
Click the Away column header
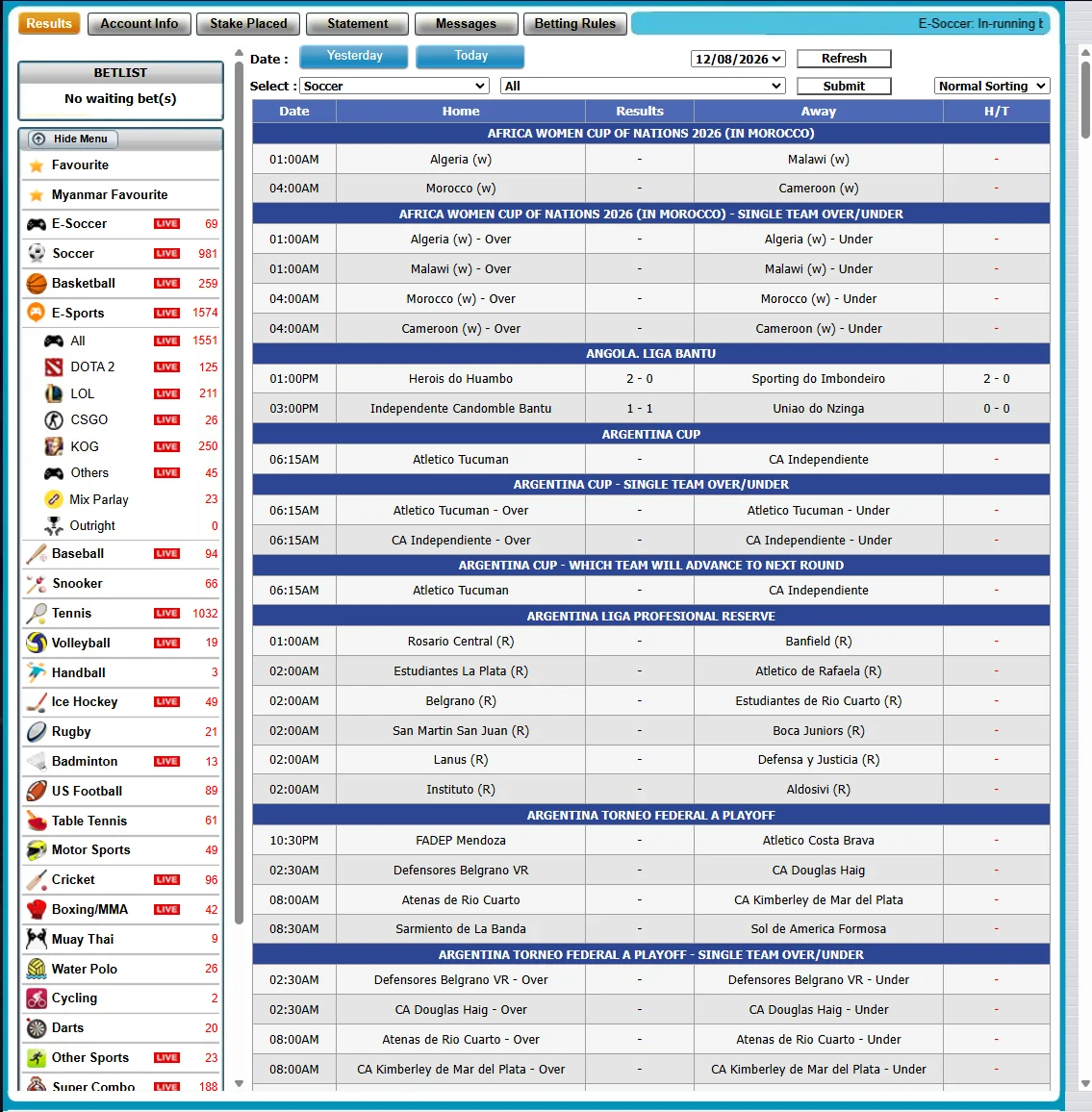819,112
